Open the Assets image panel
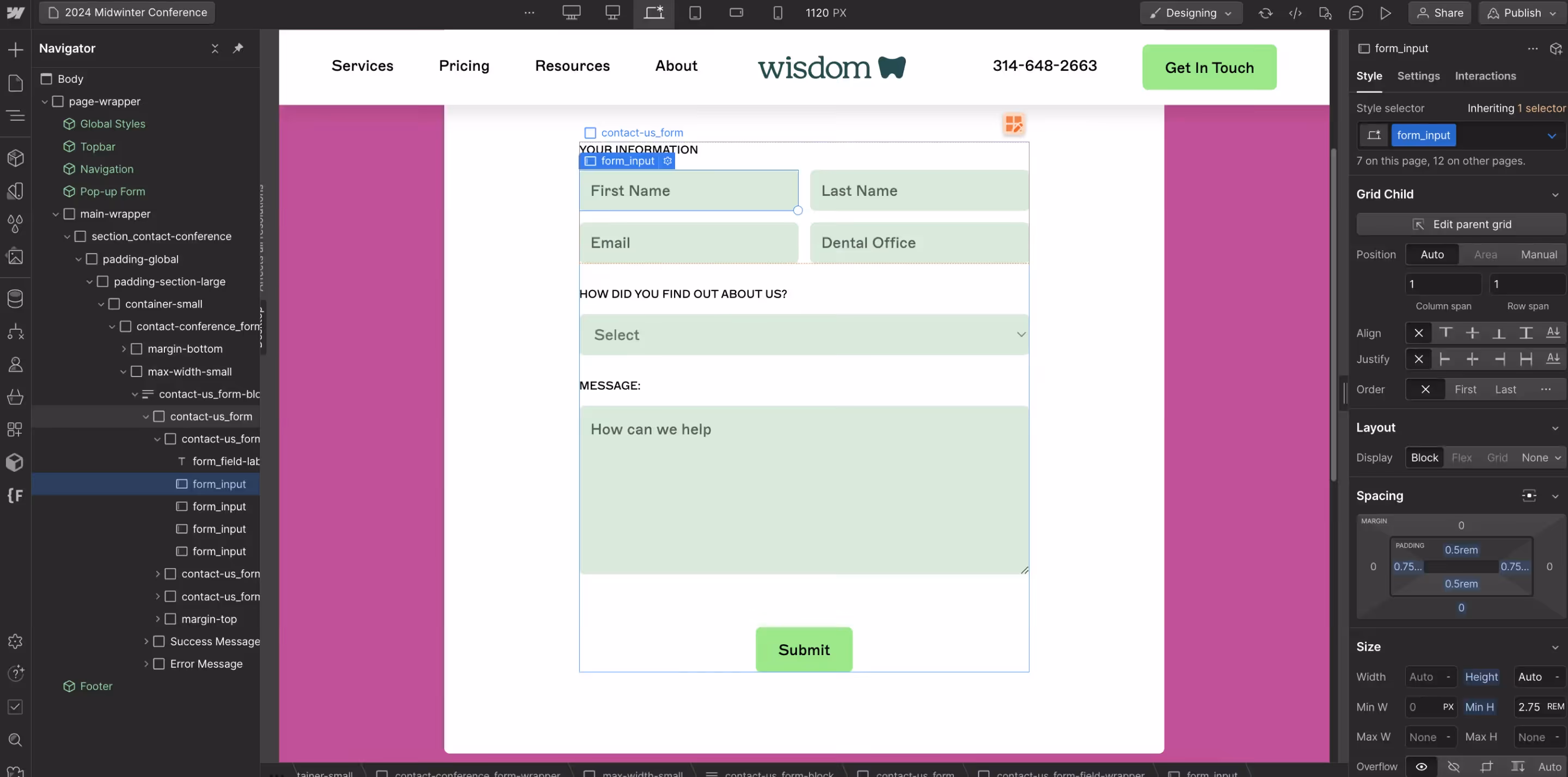1568x777 pixels. click(15, 257)
